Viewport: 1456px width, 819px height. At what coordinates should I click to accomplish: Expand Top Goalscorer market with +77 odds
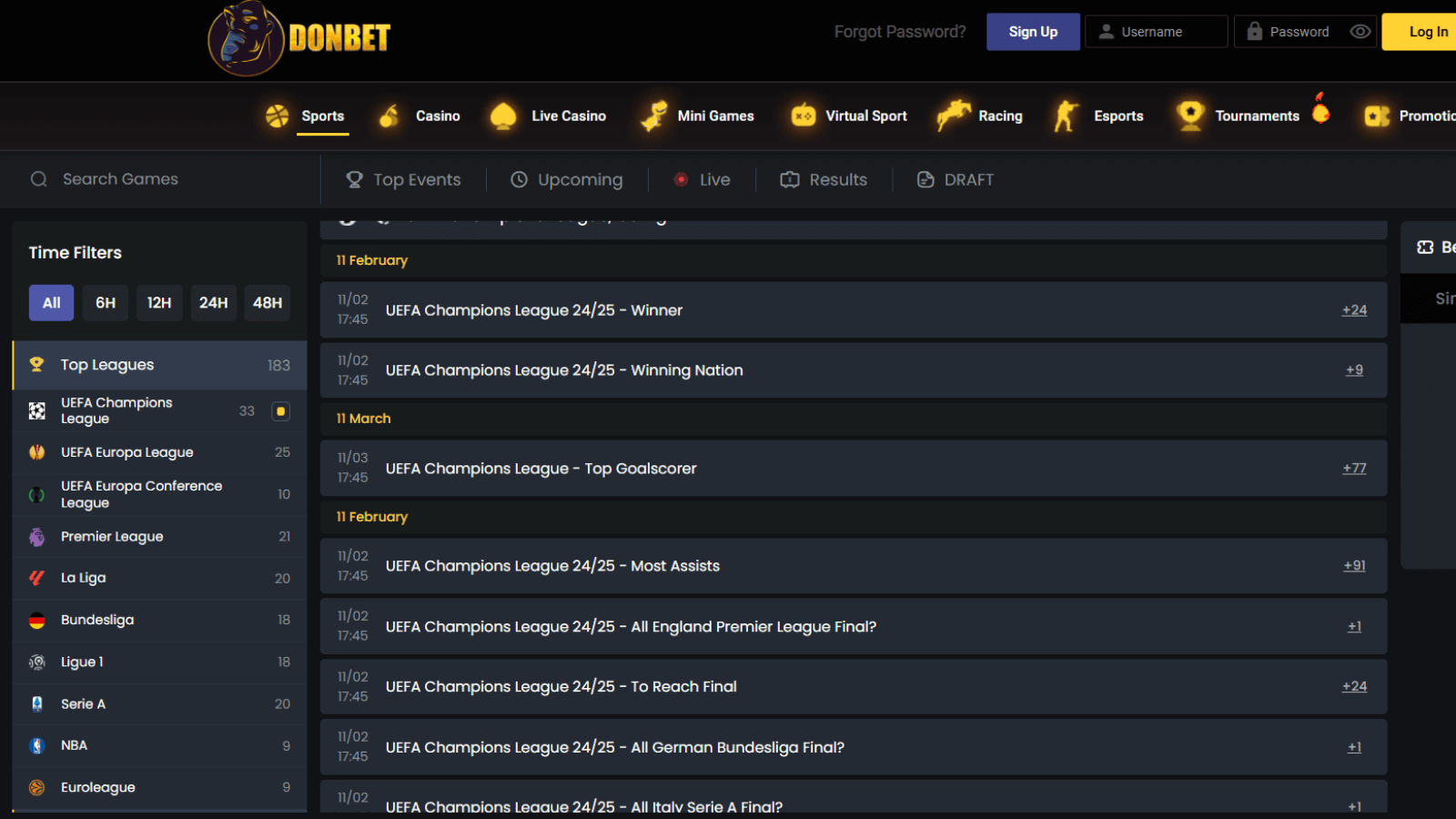coord(1354,468)
